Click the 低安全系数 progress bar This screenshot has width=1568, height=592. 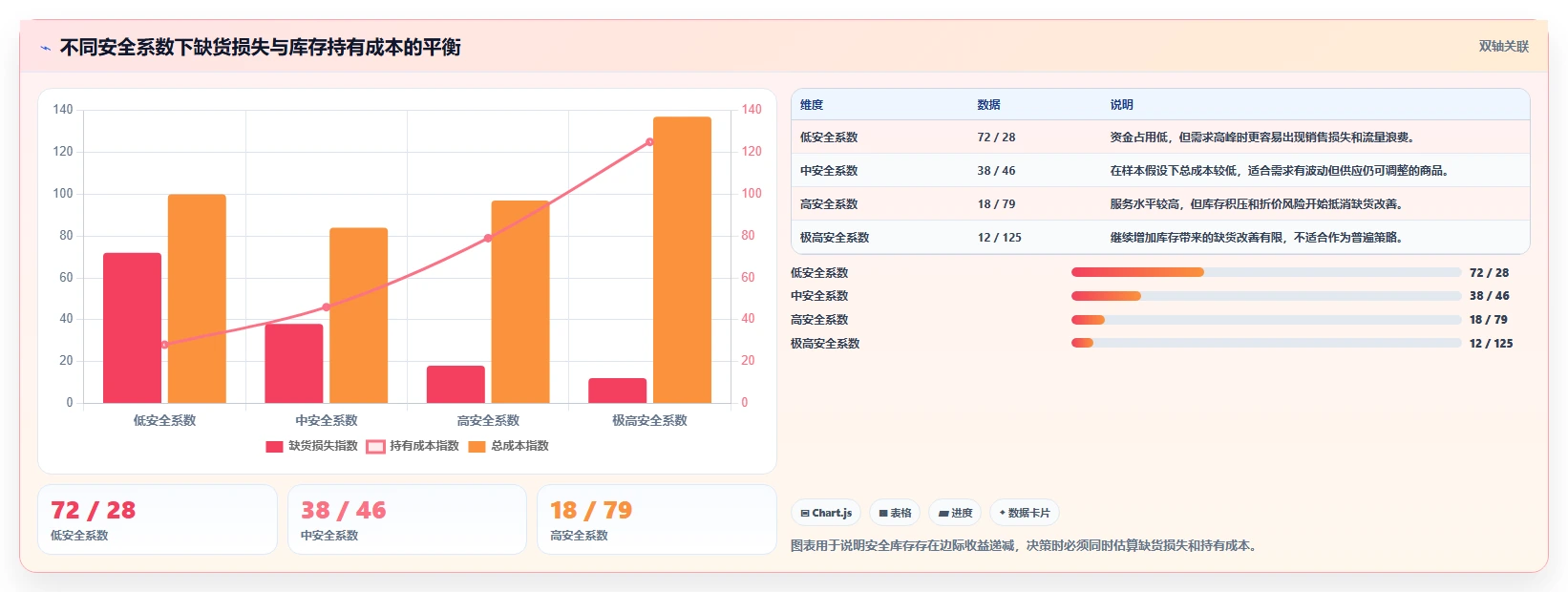pyautogui.click(x=1266, y=272)
